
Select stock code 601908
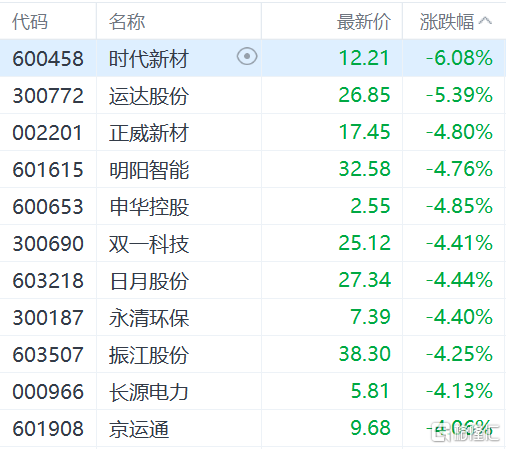click(x=48, y=429)
